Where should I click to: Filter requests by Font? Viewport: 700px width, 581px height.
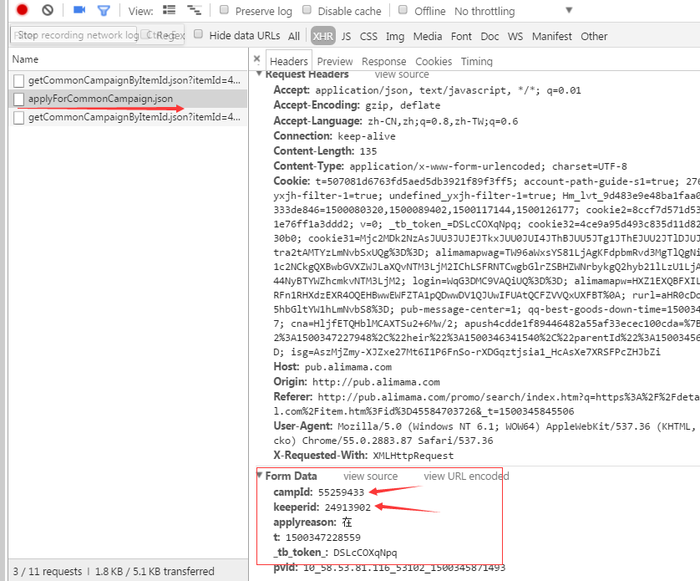[461, 37]
